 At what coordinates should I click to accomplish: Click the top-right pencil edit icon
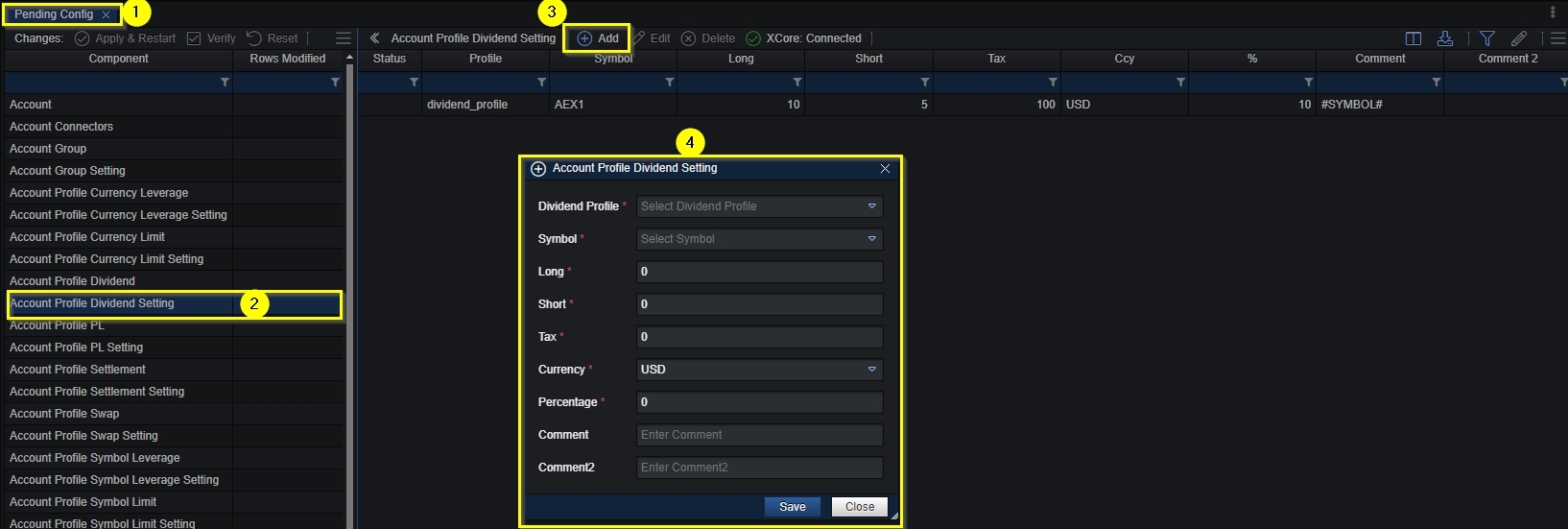(x=1519, y=38)
